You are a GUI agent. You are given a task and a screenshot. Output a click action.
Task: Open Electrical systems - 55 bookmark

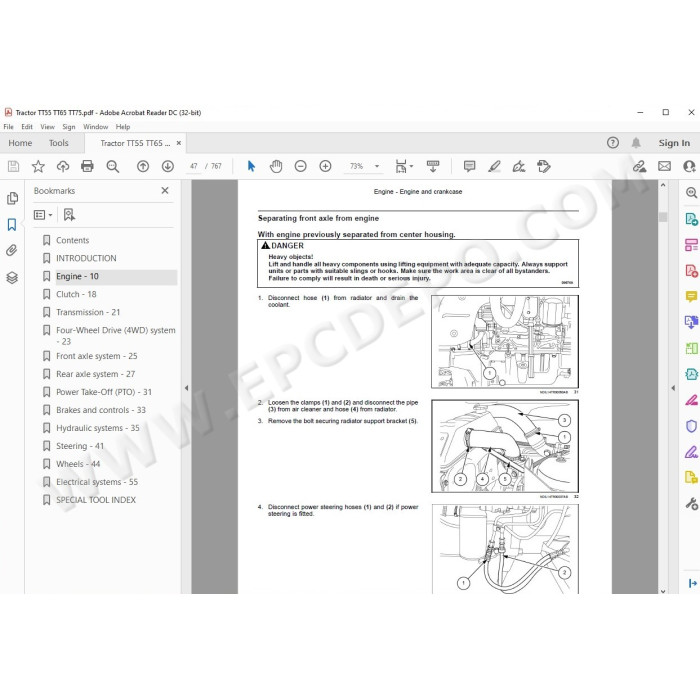(x=97, y=482)
